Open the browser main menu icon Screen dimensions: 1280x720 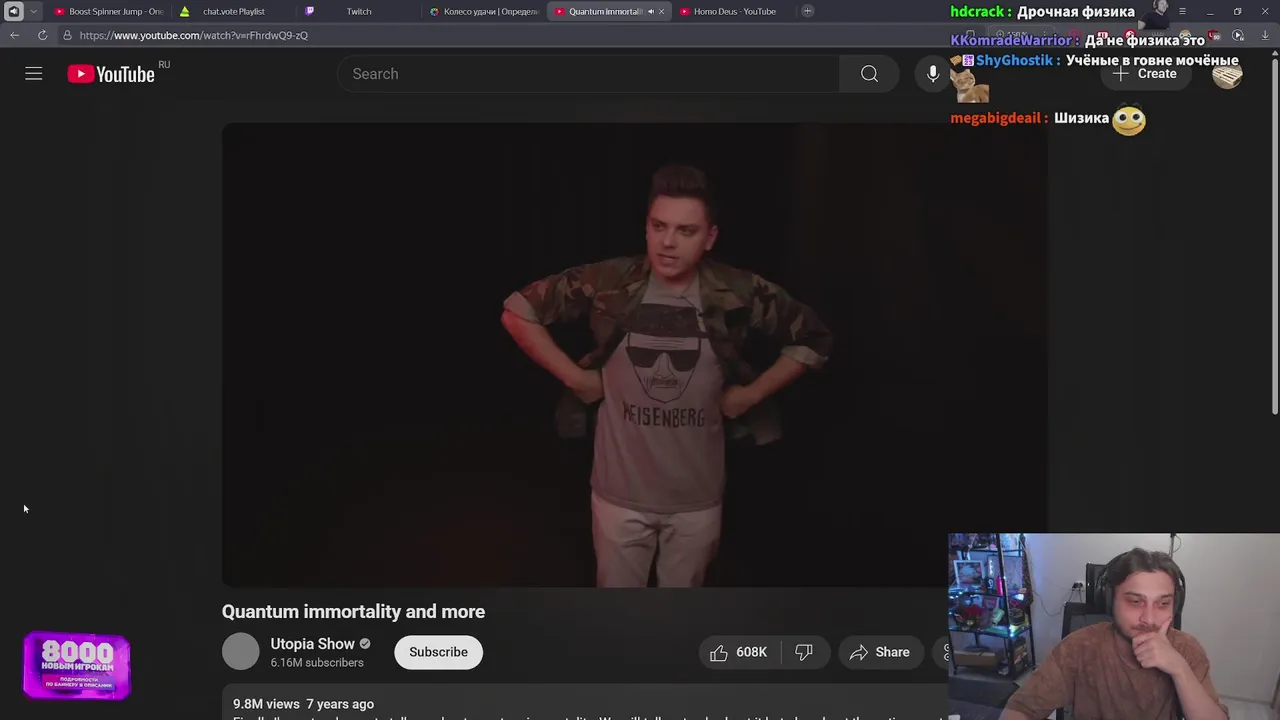1183,11
